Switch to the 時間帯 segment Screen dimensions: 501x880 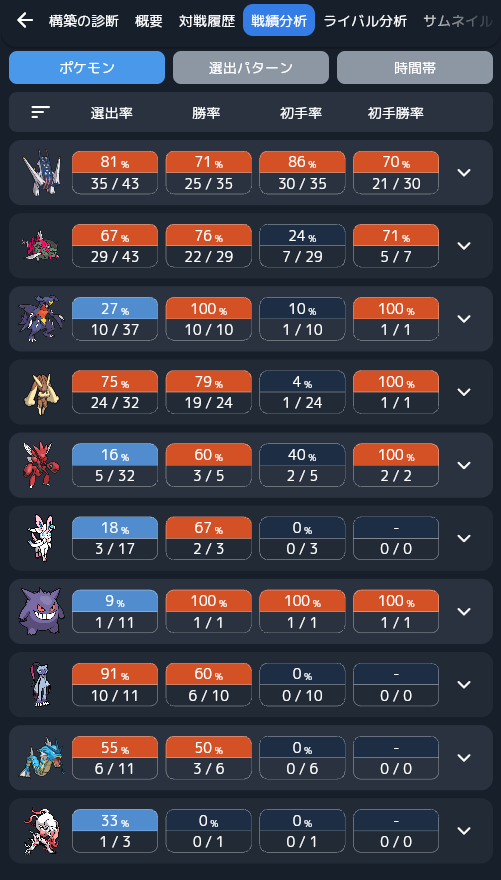pyautogui.click(x=415, y=68)
